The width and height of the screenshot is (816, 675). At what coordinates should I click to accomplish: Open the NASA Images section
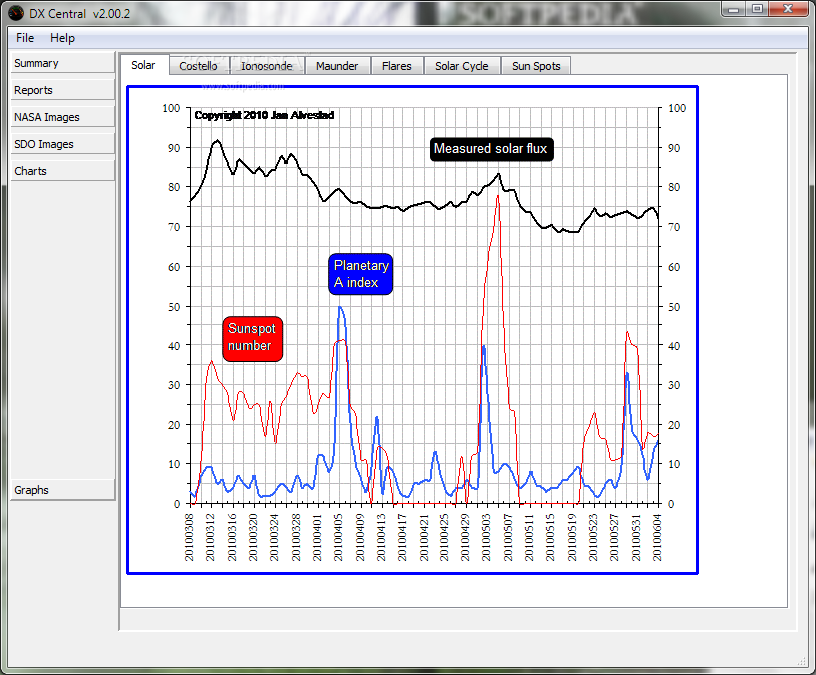[x=62, y=117]
